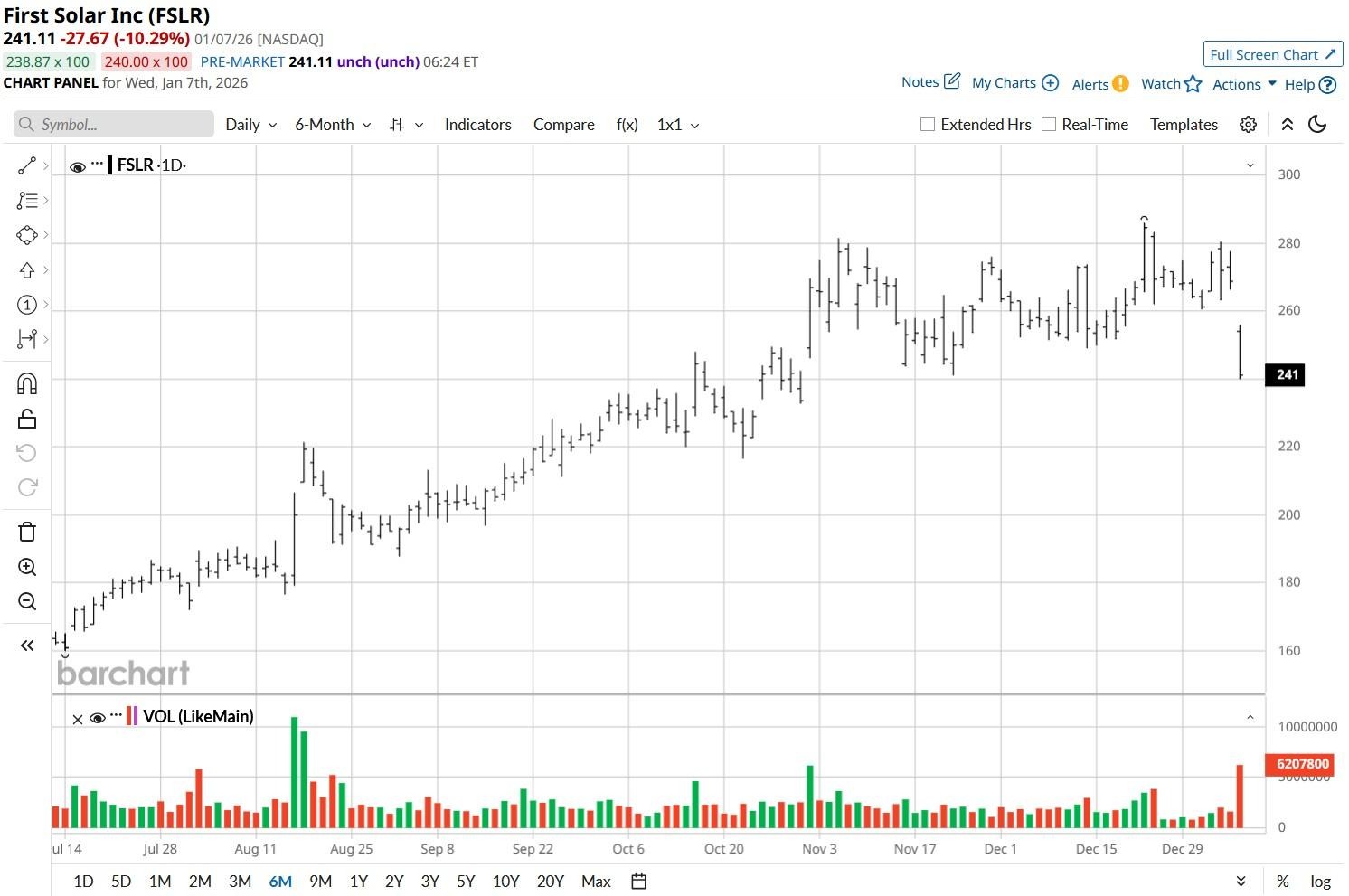Open the f(x) expressions menu
Viewport: 1349px width, 896px height.
(627, 125)
